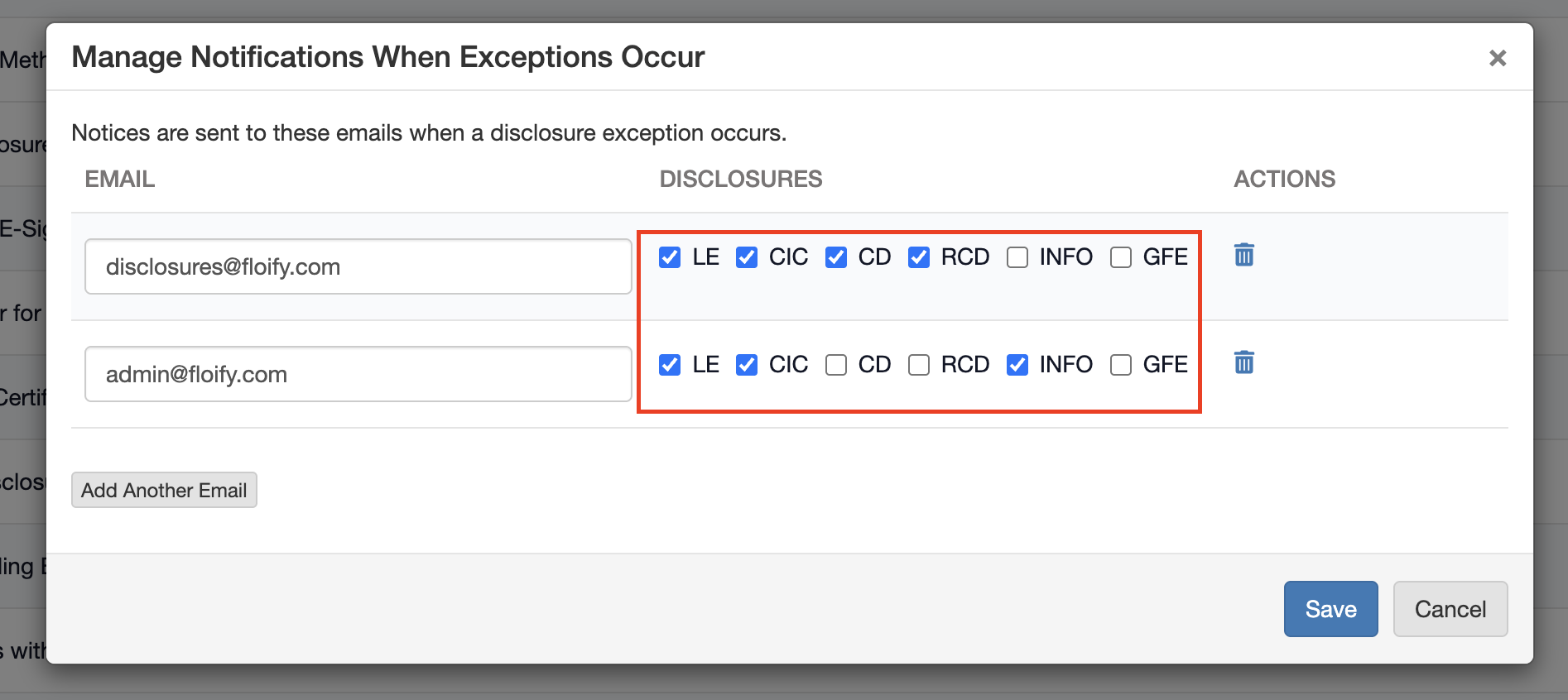
Task: Enable GFE for disclosures@floify.com
Action: click(x=1121, y=257)
